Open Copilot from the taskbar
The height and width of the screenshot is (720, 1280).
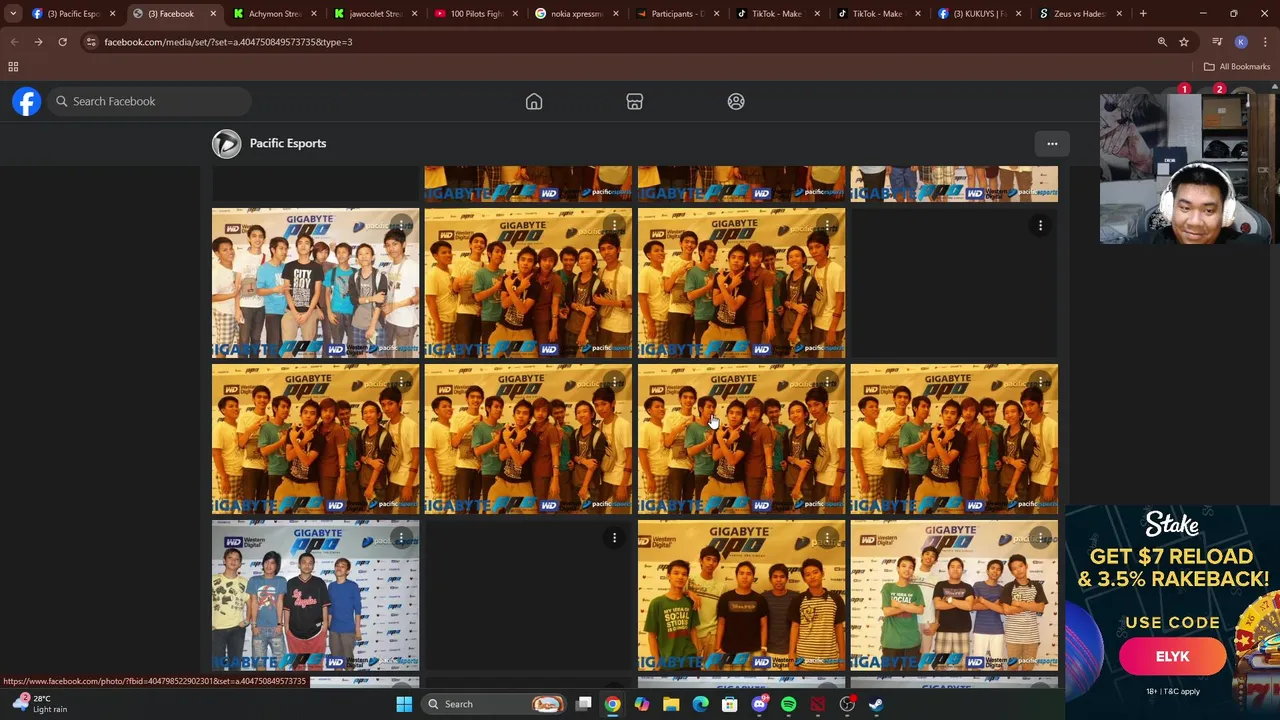click(x=642, y=704)
